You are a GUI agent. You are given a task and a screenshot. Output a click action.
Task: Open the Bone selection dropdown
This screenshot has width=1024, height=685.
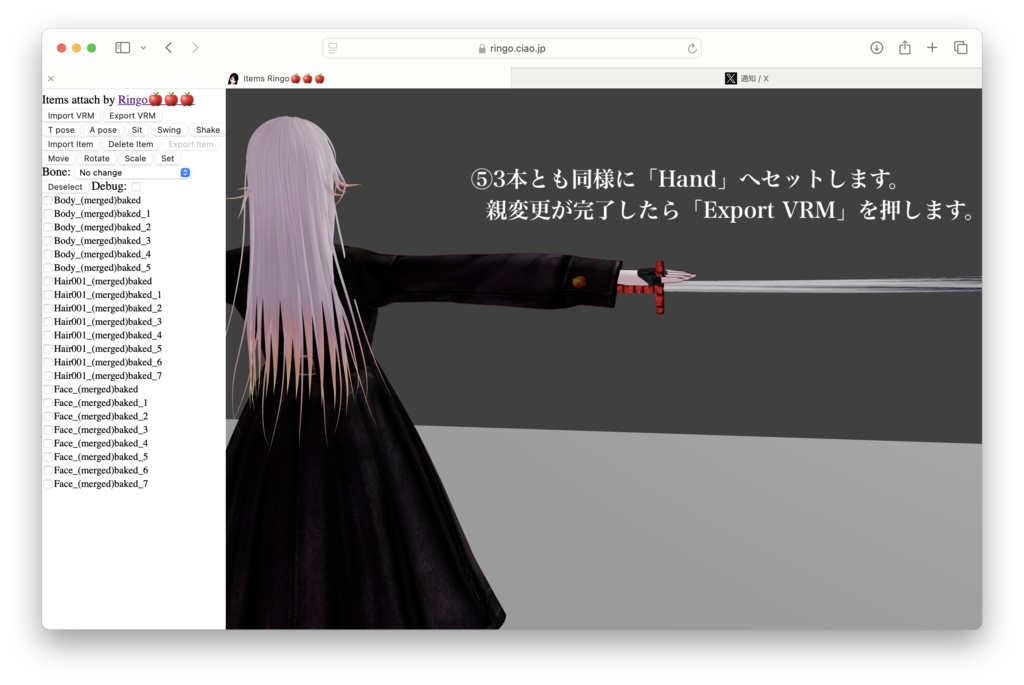click(x=133, y=172)
